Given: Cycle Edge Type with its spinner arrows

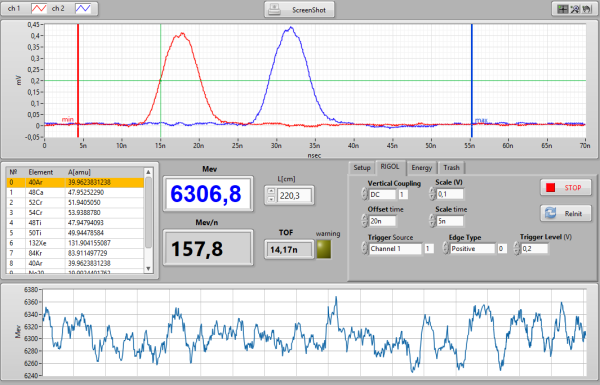Looking at the screenshot, I should pyautogui.click(x=445, y=248).
